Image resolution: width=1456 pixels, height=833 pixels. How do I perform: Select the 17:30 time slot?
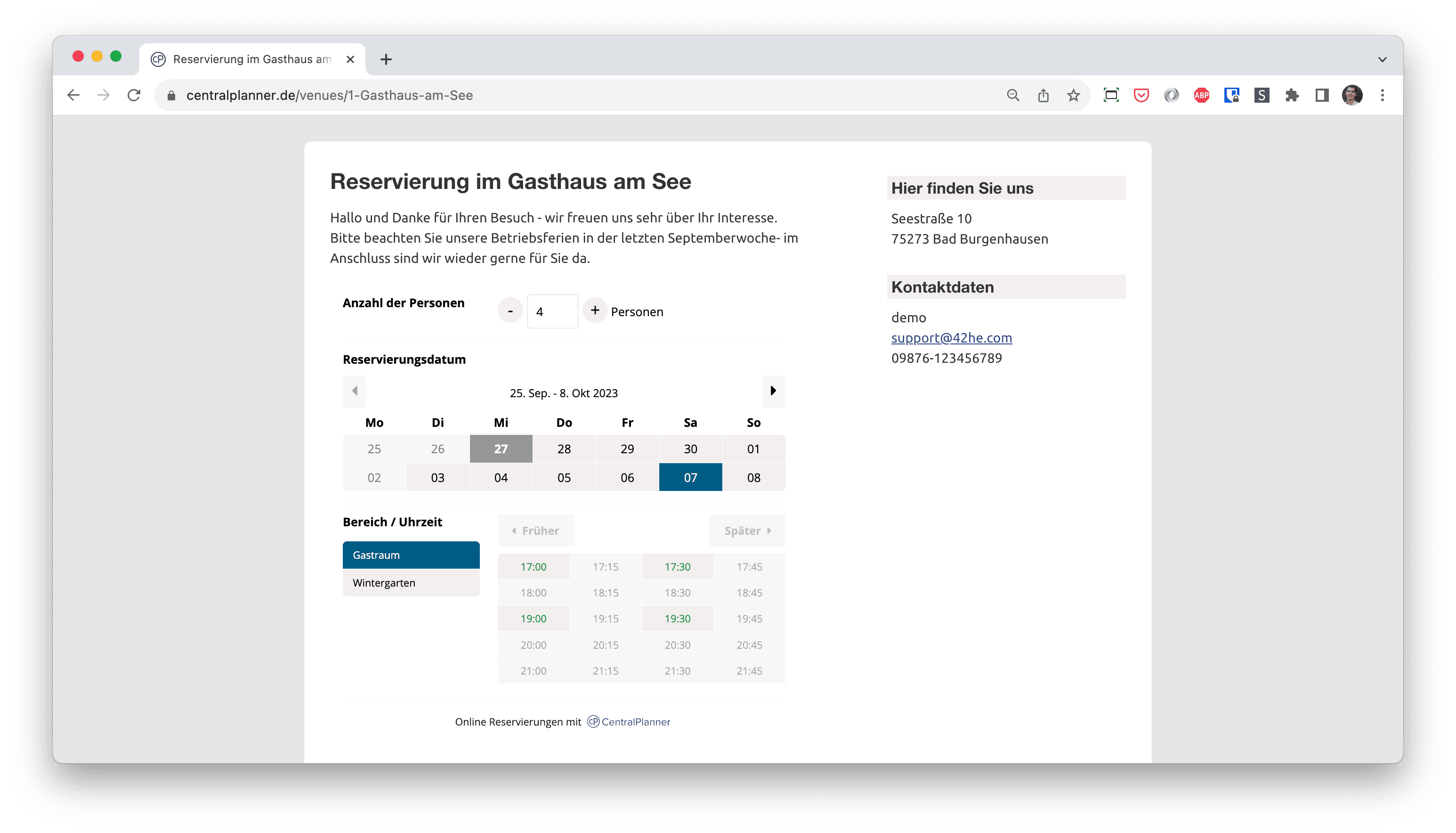point(678,567)
